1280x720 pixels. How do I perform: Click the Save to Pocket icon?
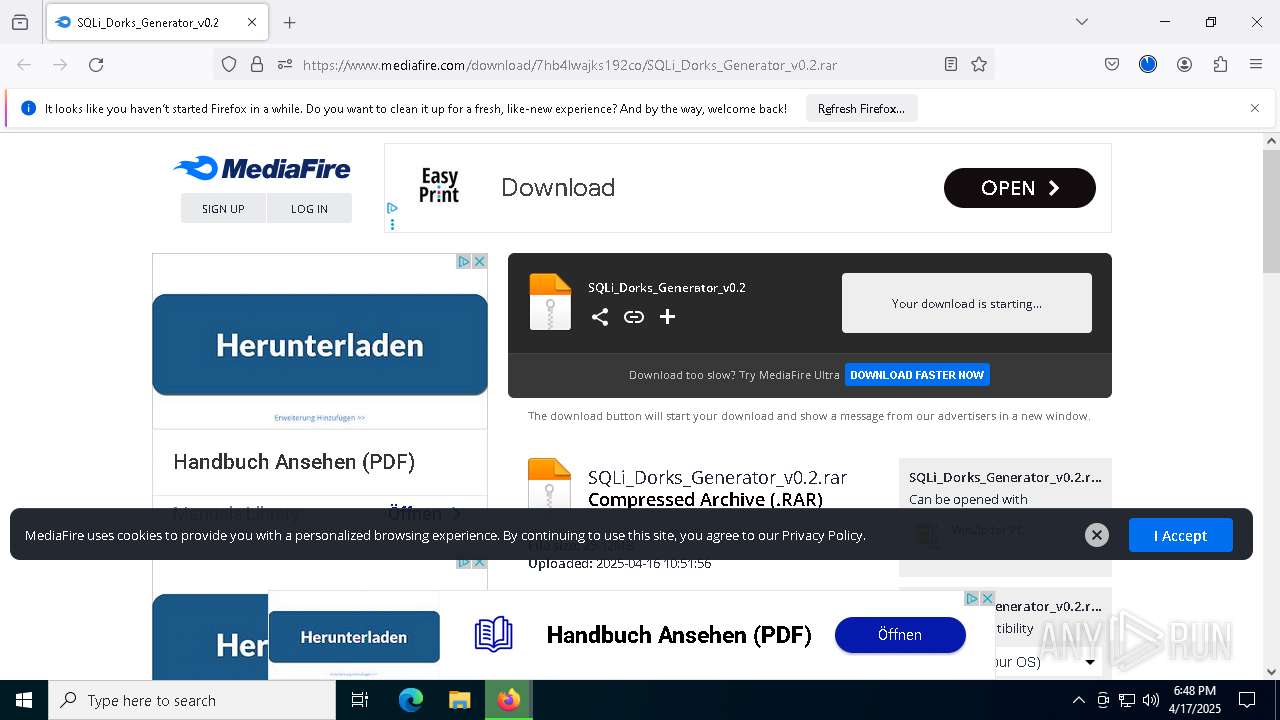tap(1112, 64)
